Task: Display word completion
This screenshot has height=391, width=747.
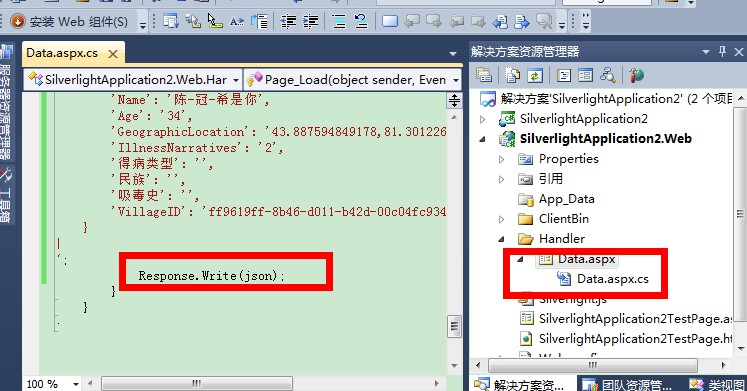Action: 237,21
